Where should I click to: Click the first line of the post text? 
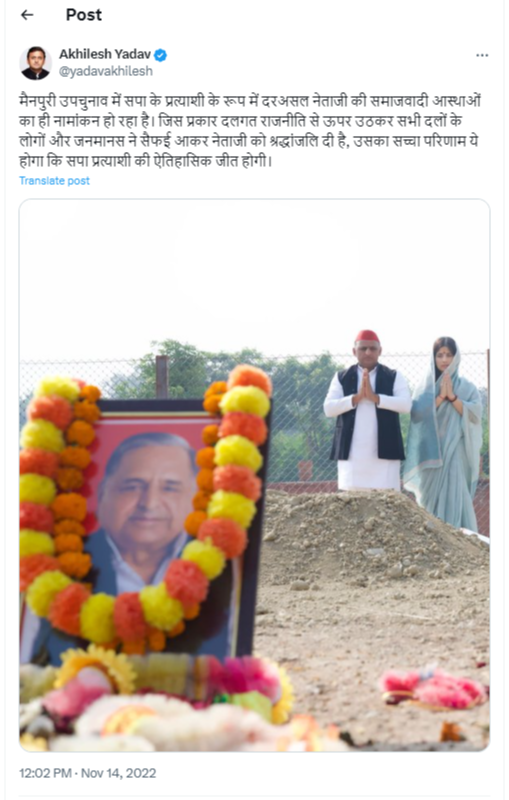click(x=250, y=101)
